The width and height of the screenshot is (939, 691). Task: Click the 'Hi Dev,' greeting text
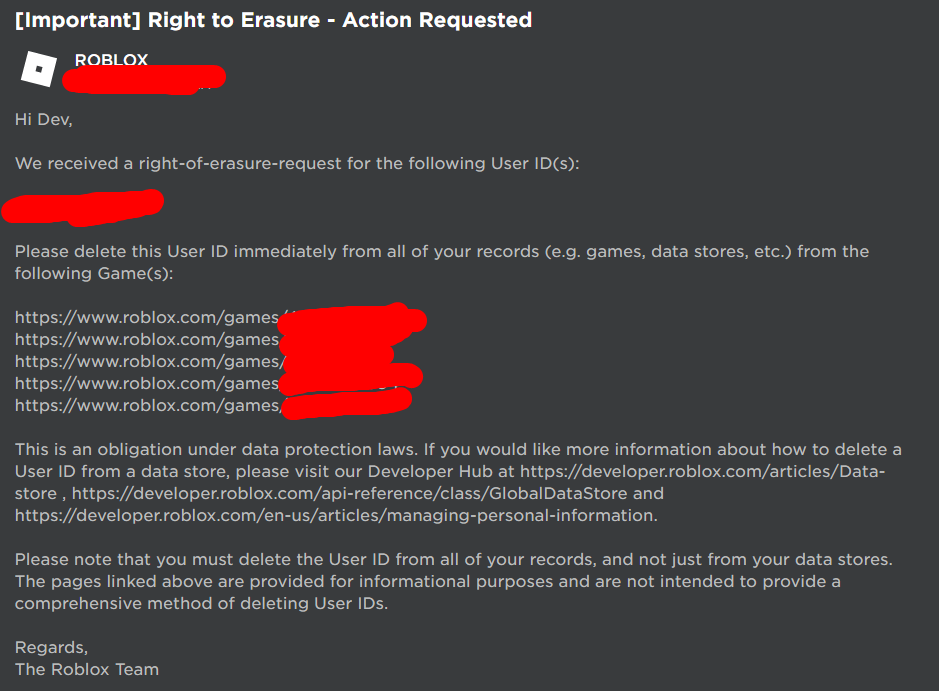coord(44,120)
